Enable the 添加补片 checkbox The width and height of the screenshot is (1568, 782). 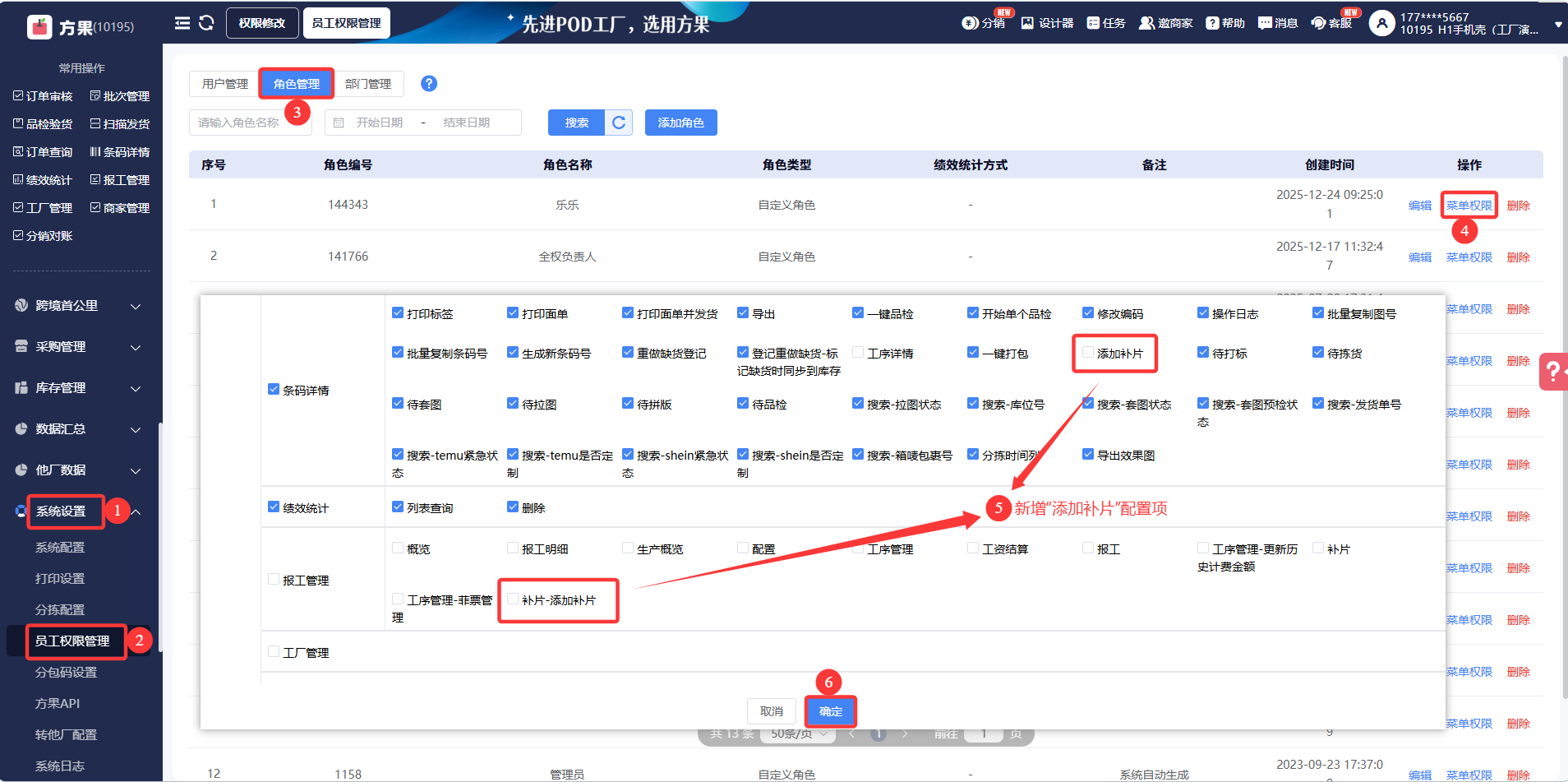tap(1088, 353)
